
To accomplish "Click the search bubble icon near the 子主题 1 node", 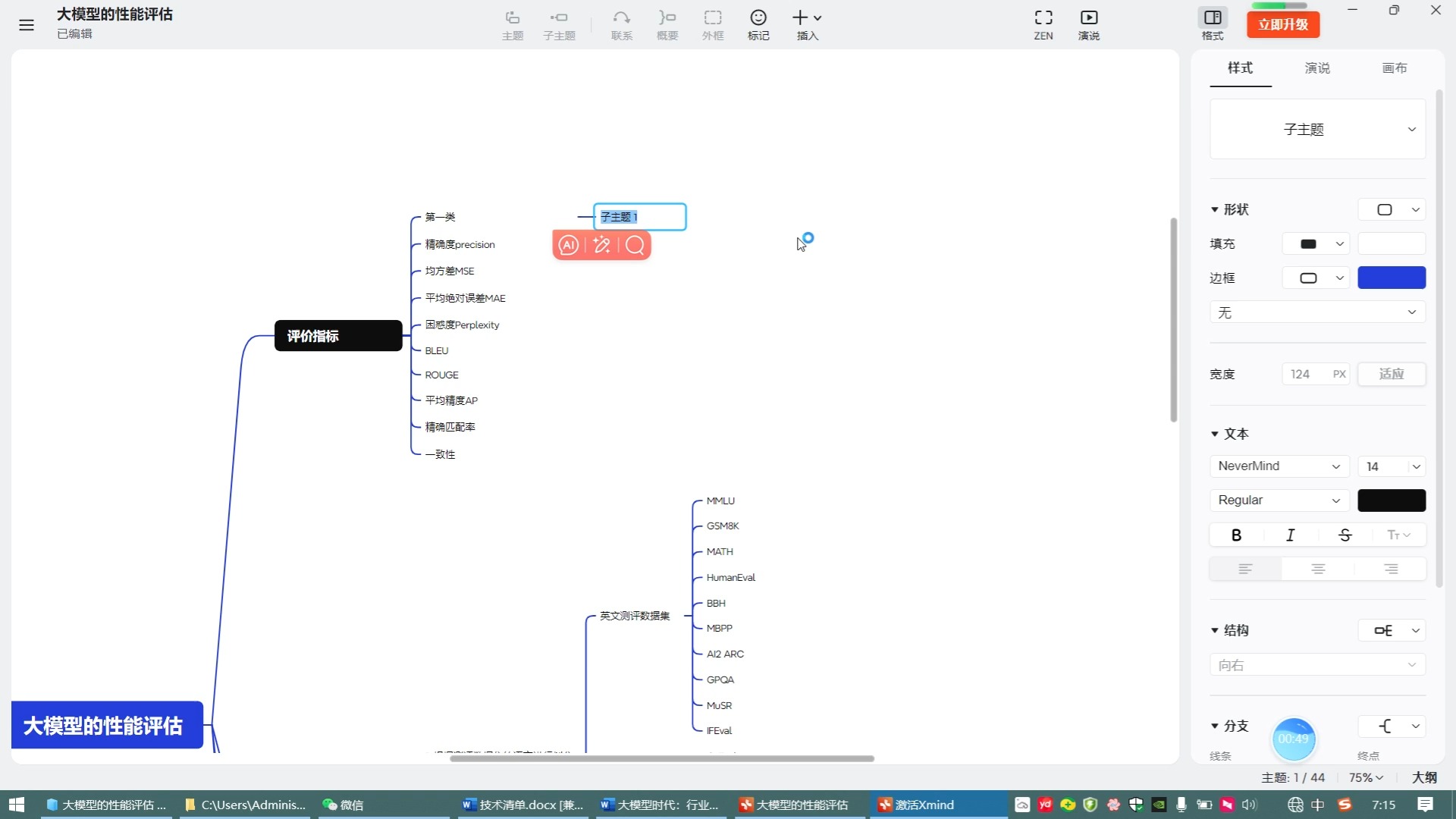I will [x=635, y=245].
